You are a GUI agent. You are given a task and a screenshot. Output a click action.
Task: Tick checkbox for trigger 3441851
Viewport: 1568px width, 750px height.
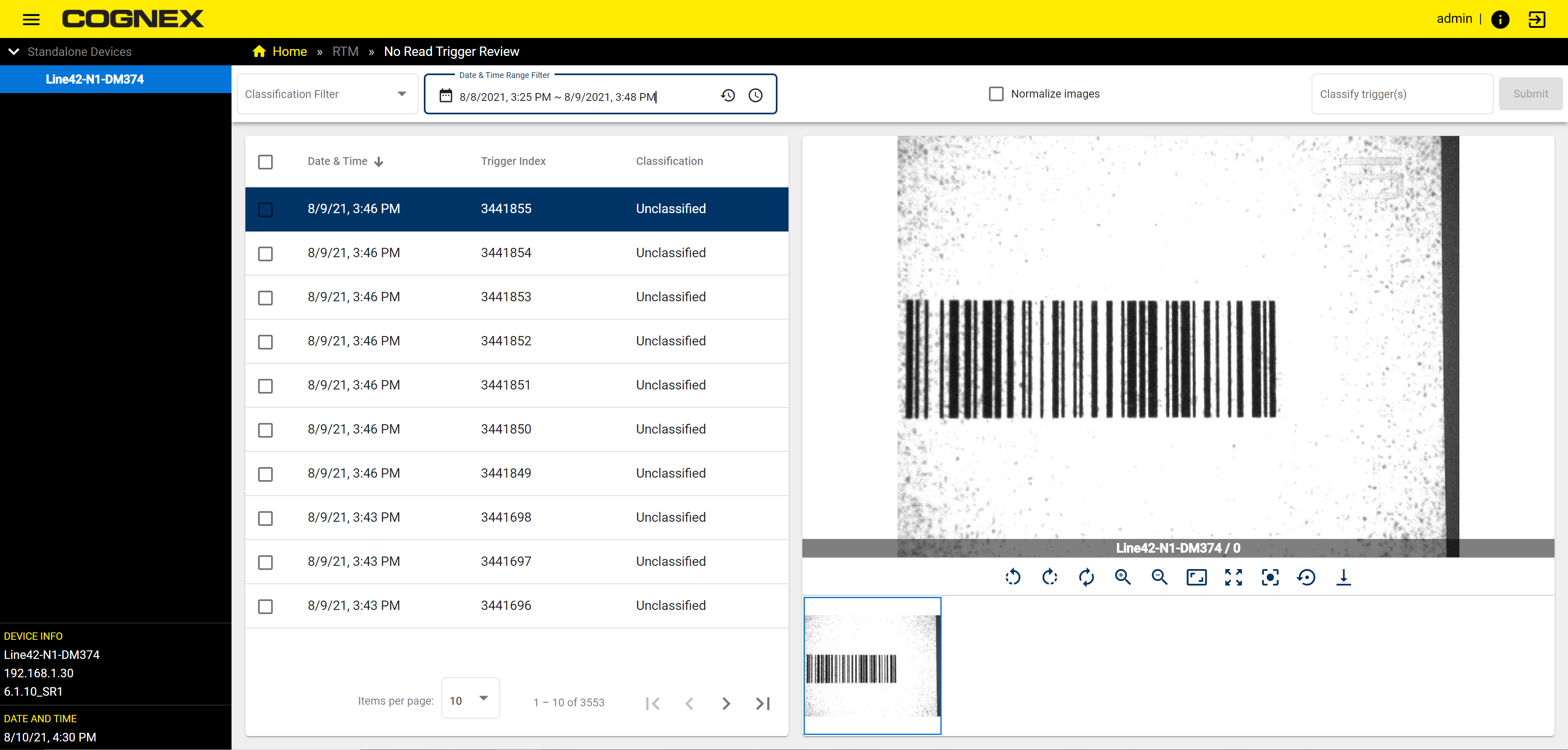tap(265, 386)
